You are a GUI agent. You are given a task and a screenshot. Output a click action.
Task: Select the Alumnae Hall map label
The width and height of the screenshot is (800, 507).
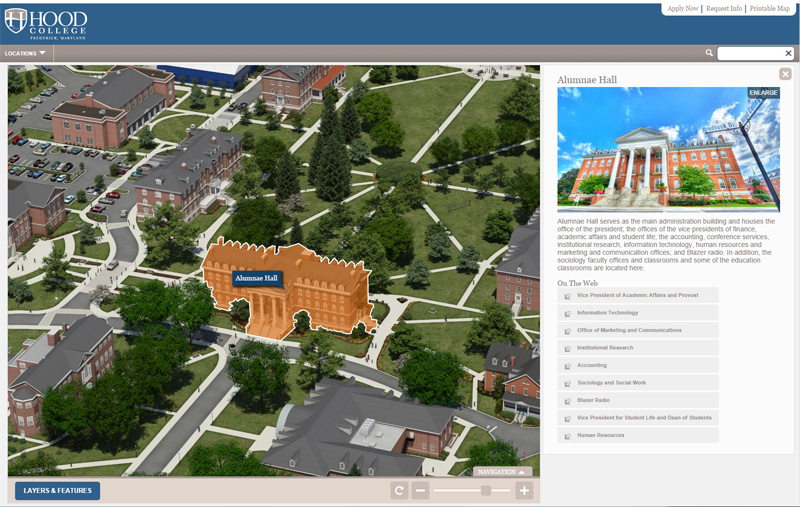pos(257,278)
